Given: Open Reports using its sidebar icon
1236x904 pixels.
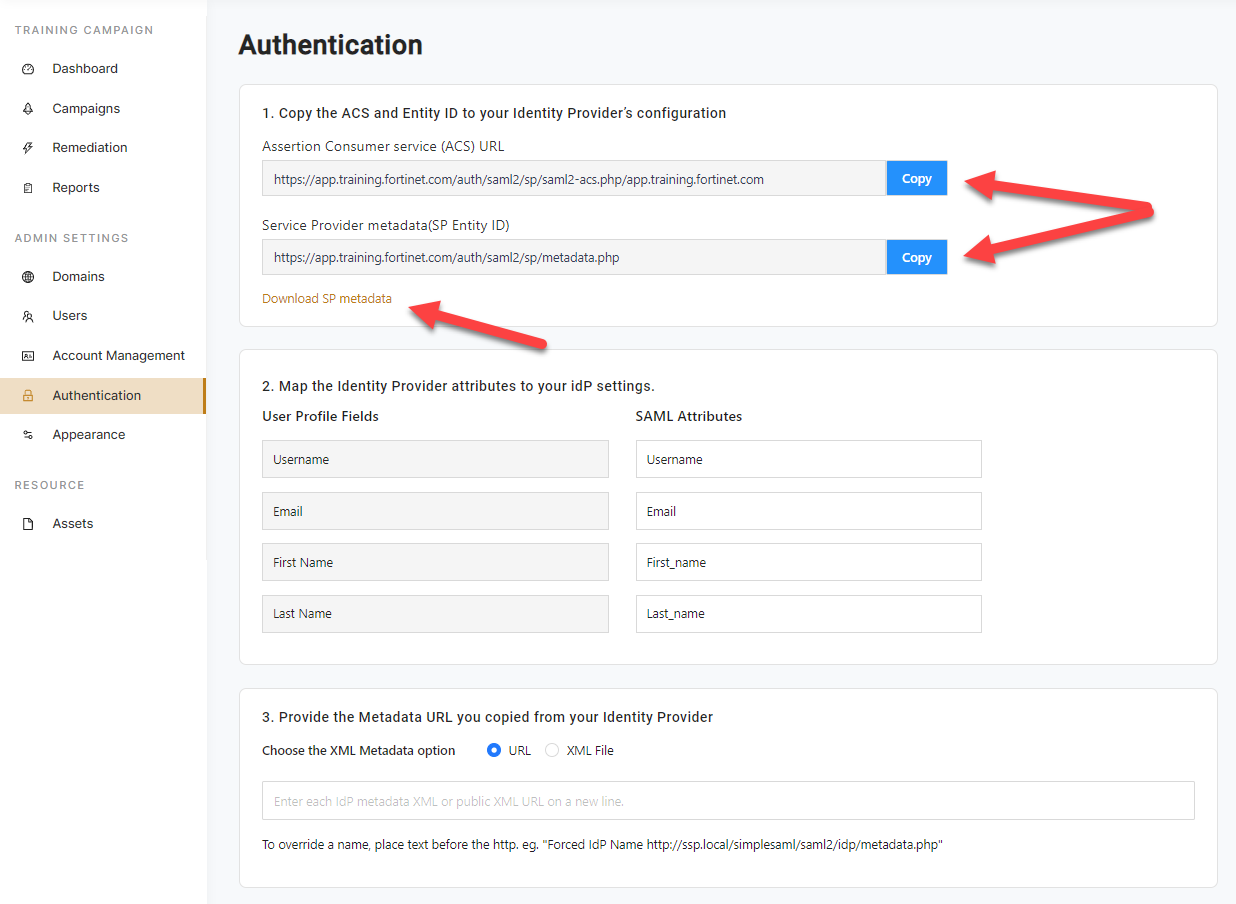Looking at the screenshot, I should pyautogui.click(x=29, y=187).
